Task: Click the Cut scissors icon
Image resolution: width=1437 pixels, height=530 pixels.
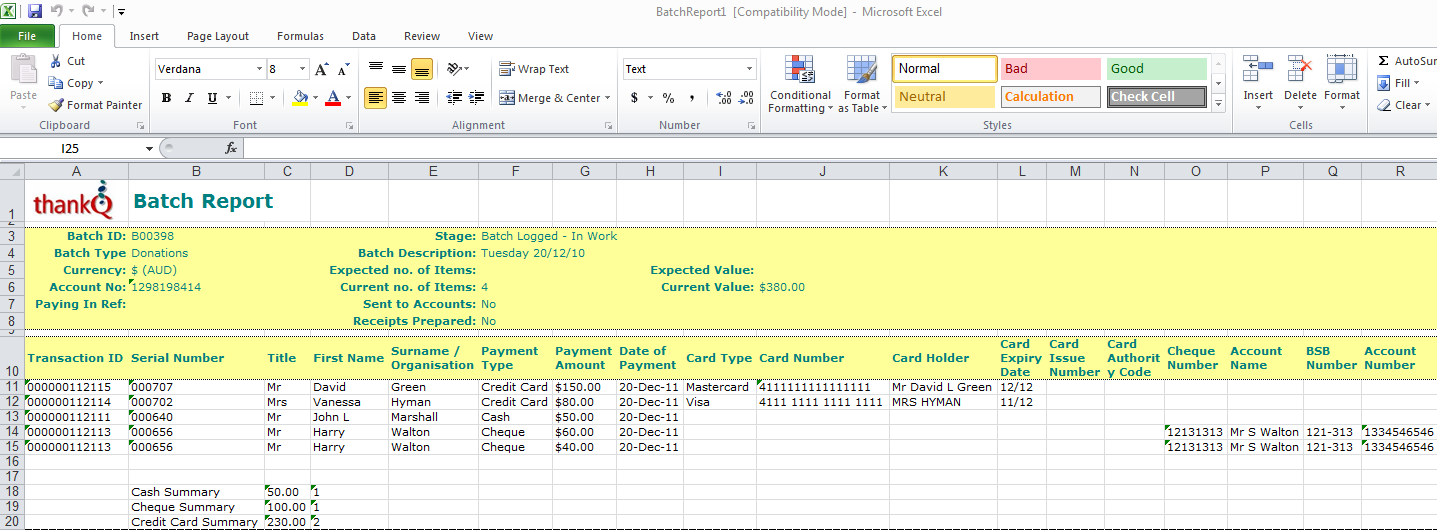Action: point(56,61)
